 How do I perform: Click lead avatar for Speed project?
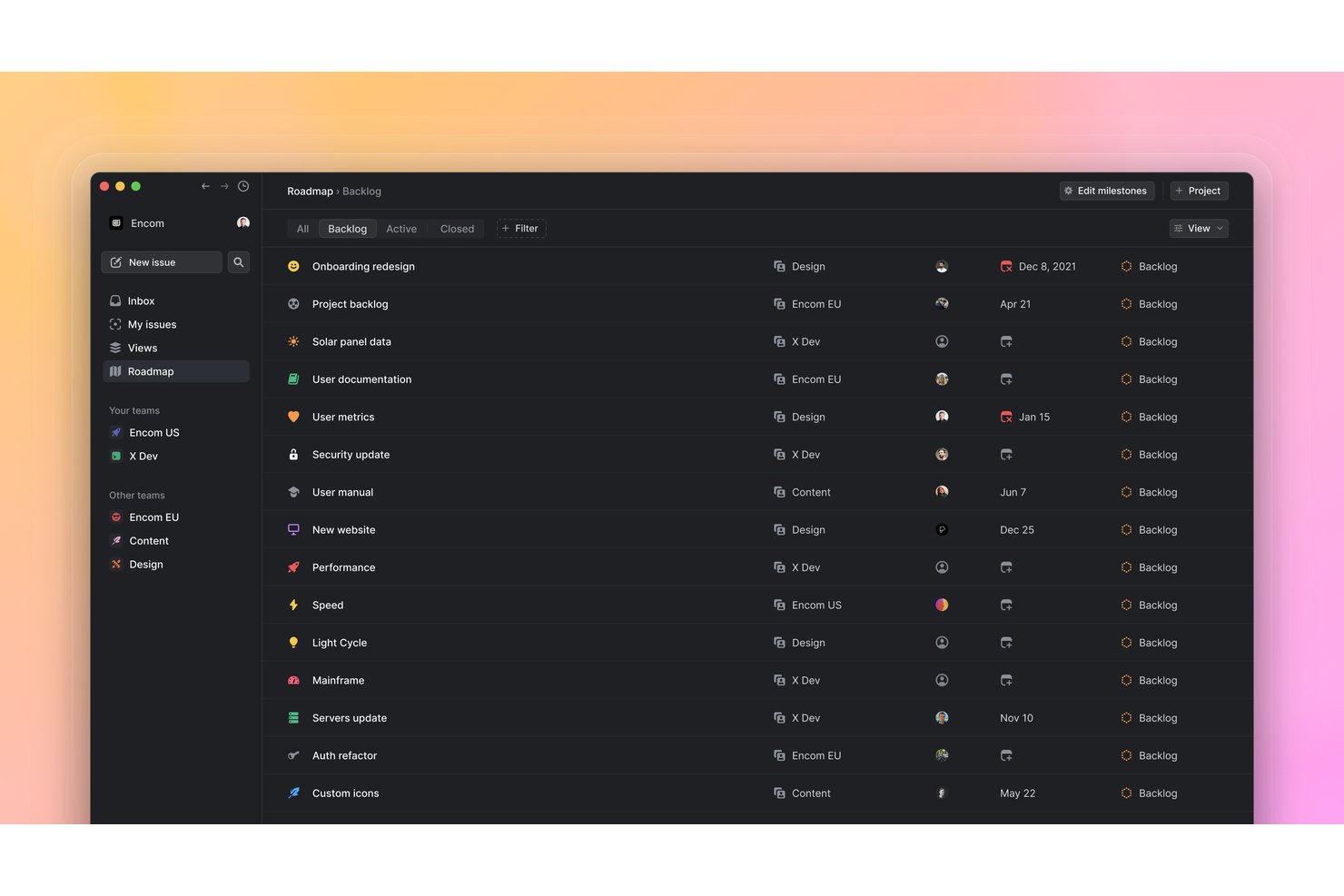point(942,605)
